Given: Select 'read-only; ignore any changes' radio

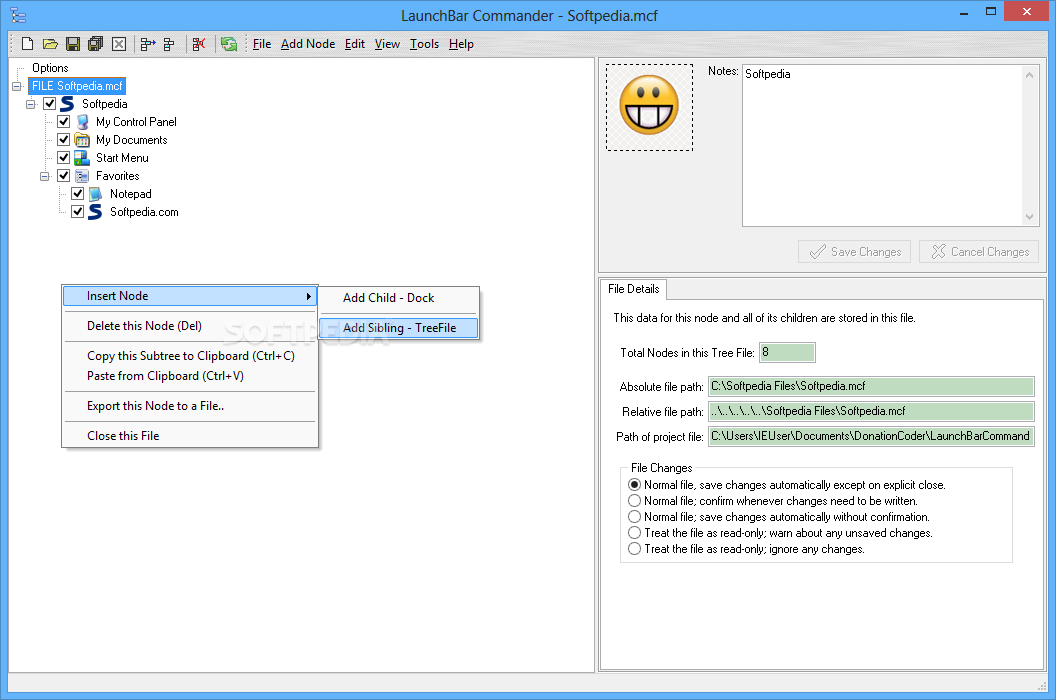Looking at the screenshot, I should 634,549.
